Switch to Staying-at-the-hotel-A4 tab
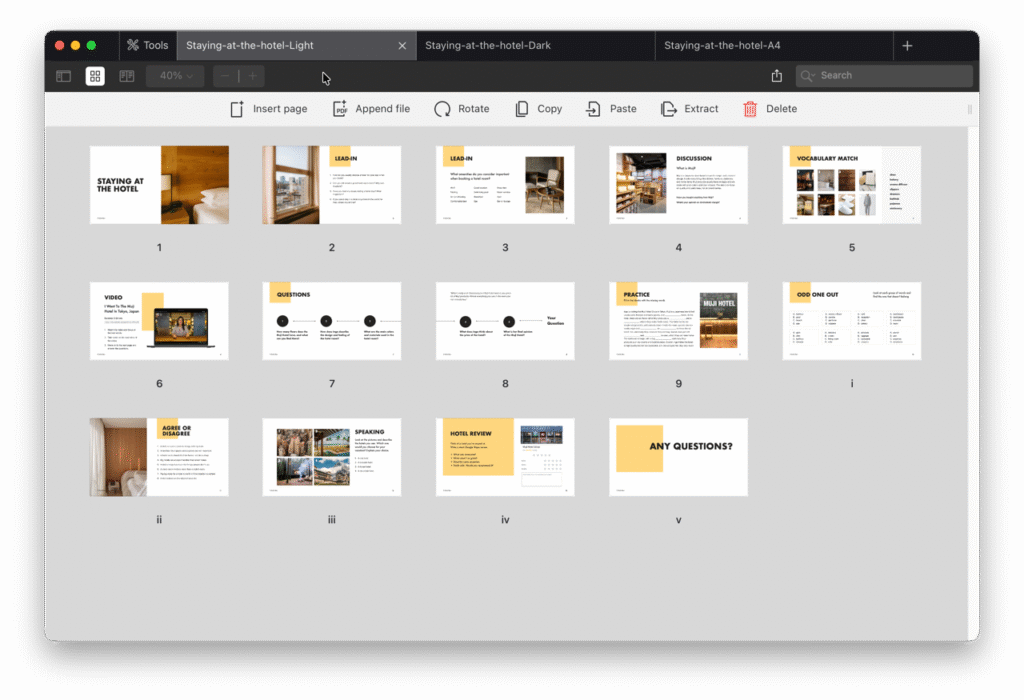 (x=722, y=45)
